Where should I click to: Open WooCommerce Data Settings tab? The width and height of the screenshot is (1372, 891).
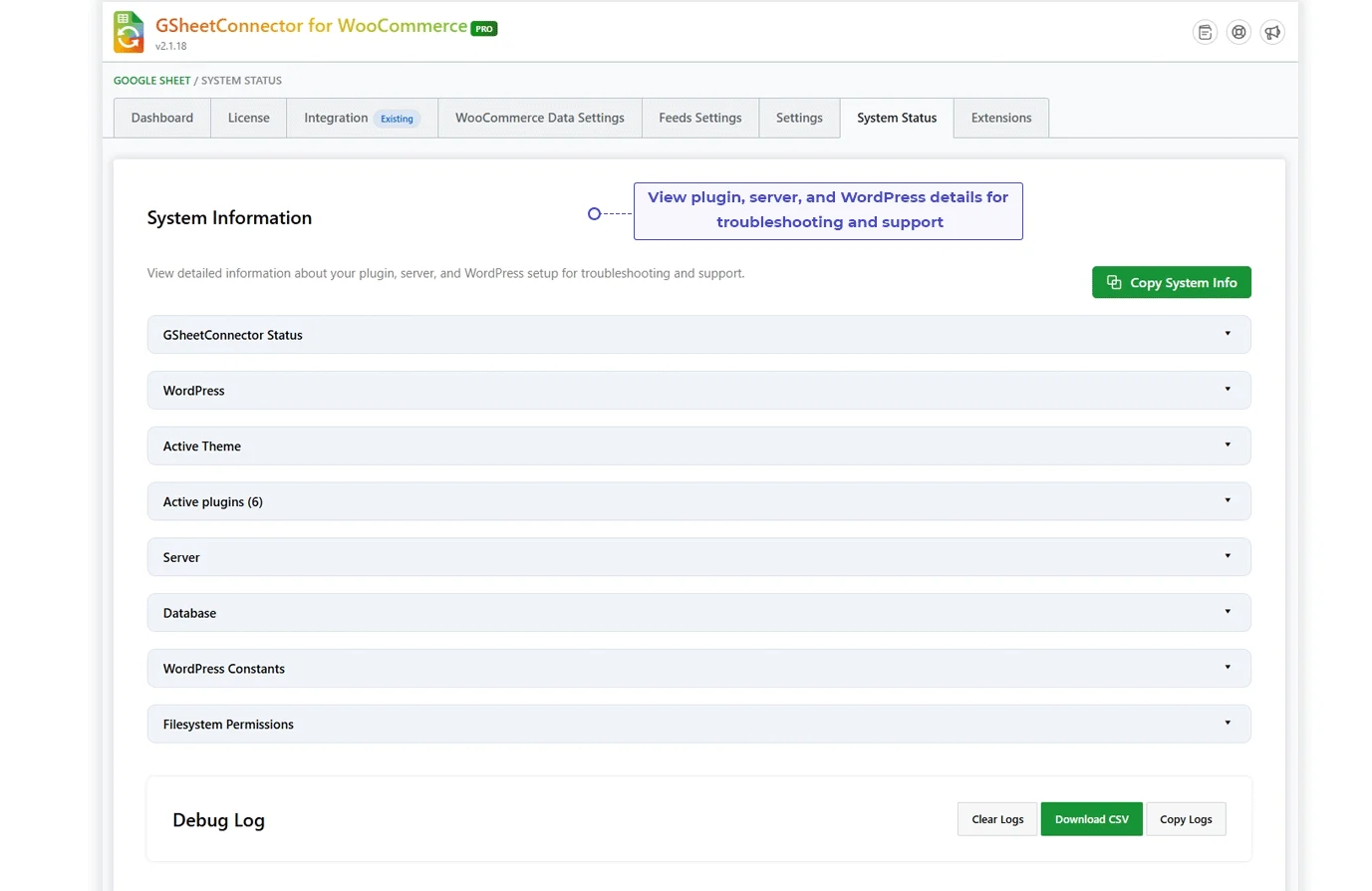point(540,118)
